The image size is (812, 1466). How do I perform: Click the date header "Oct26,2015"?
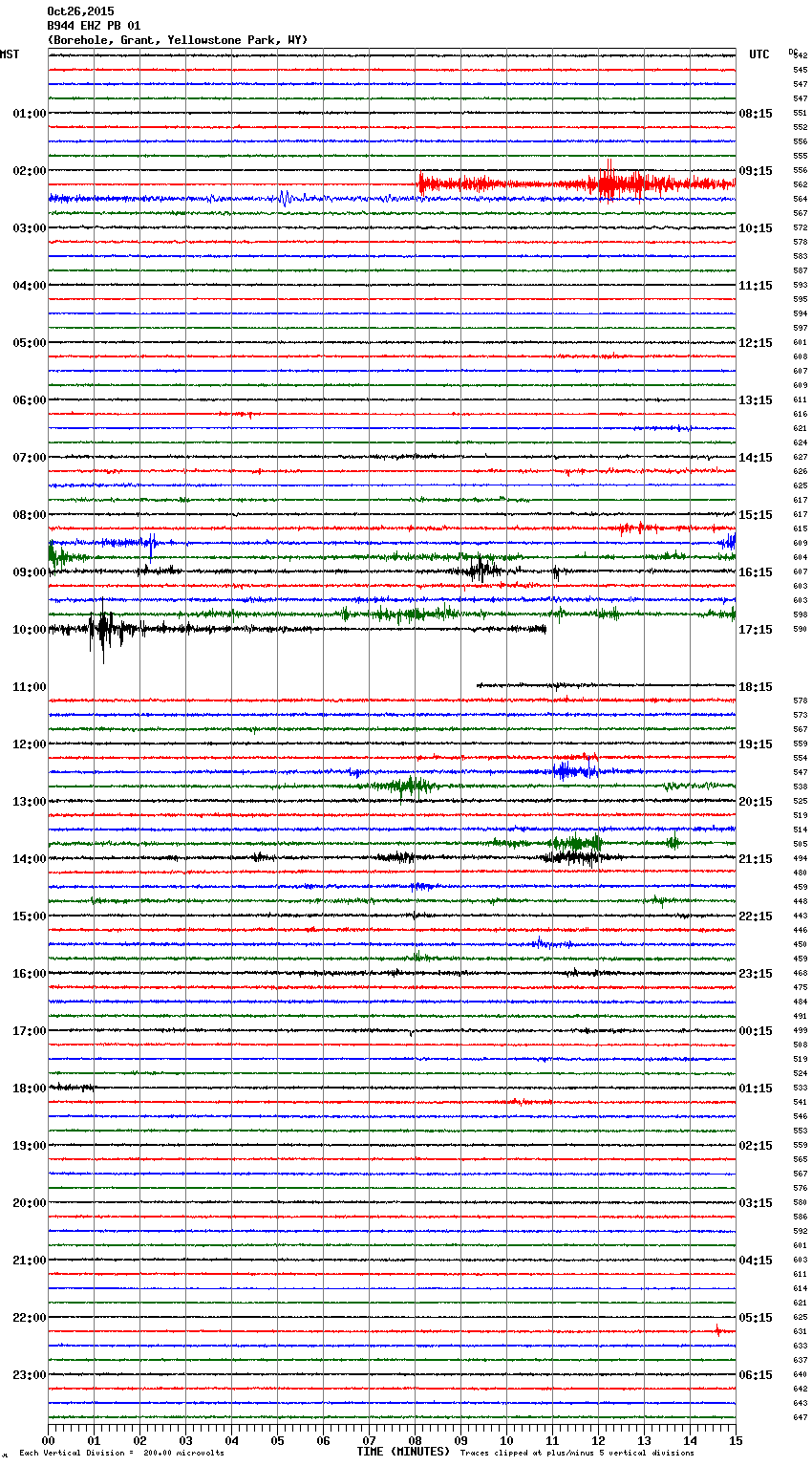pyautogui.click(x=80, y=11)
